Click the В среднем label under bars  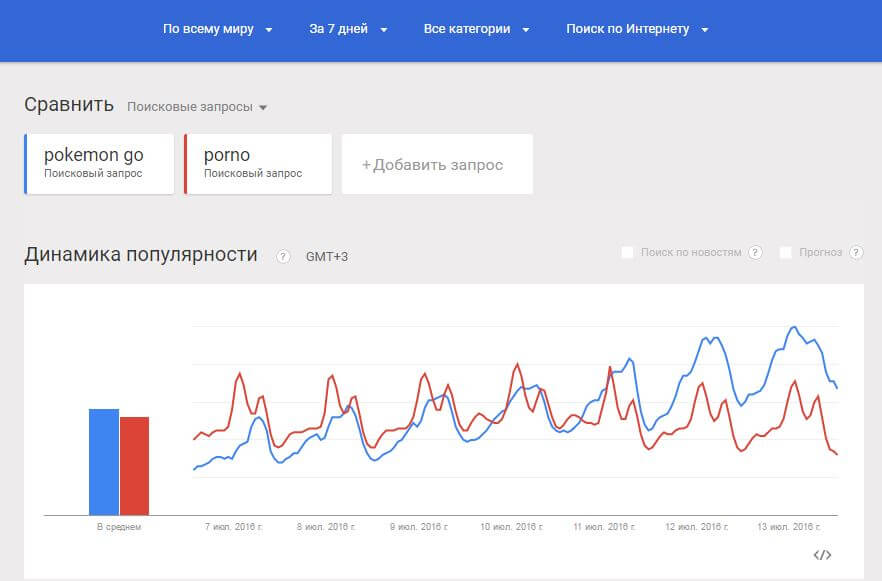119,526
